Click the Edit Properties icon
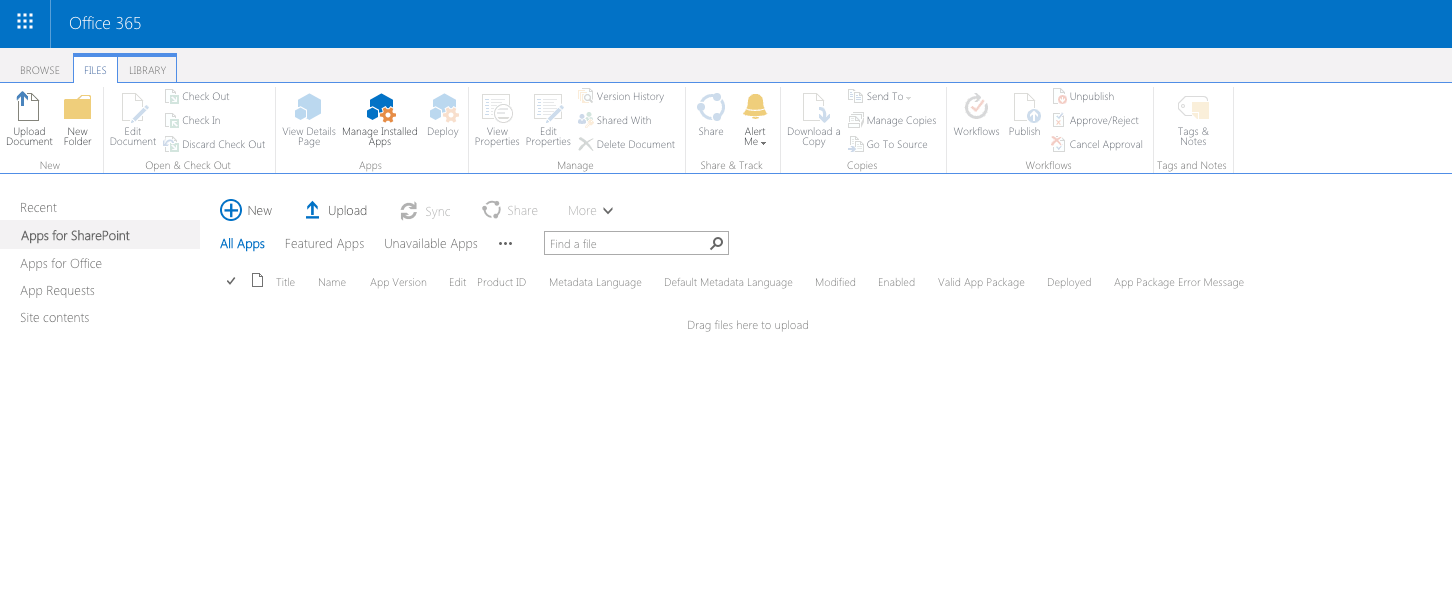The width and height of the screenshot is (1452, 613). 548,116
